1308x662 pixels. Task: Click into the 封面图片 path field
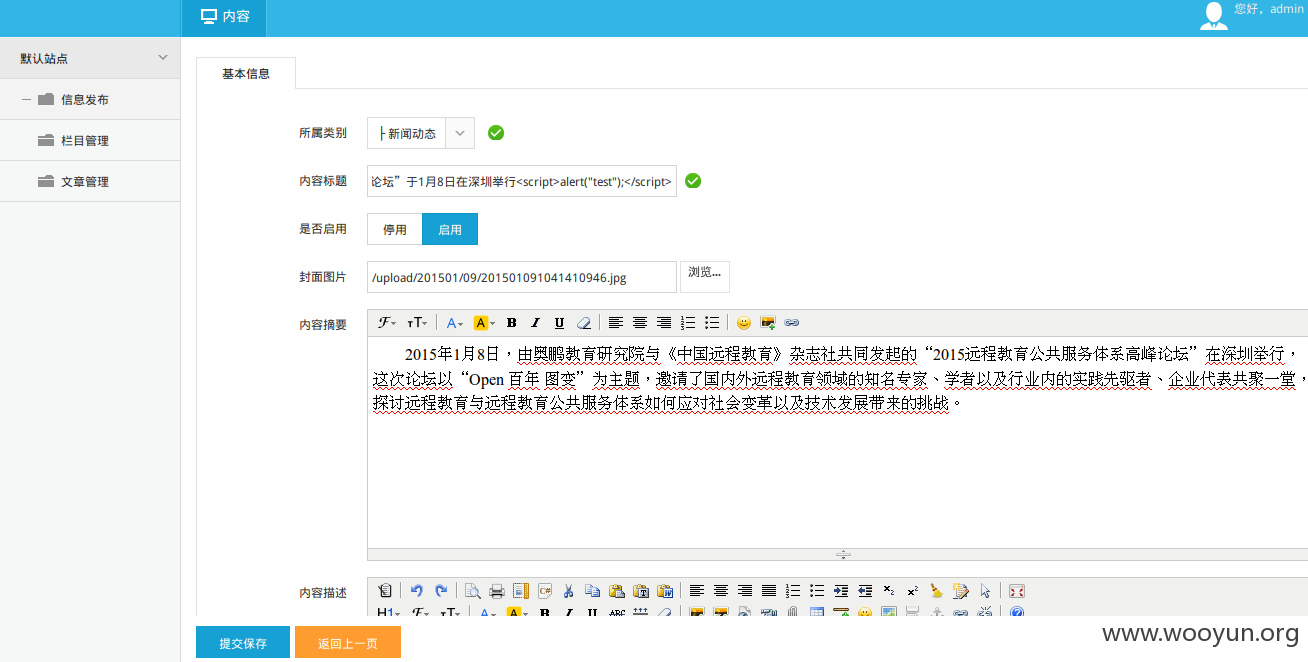(522, 277)
